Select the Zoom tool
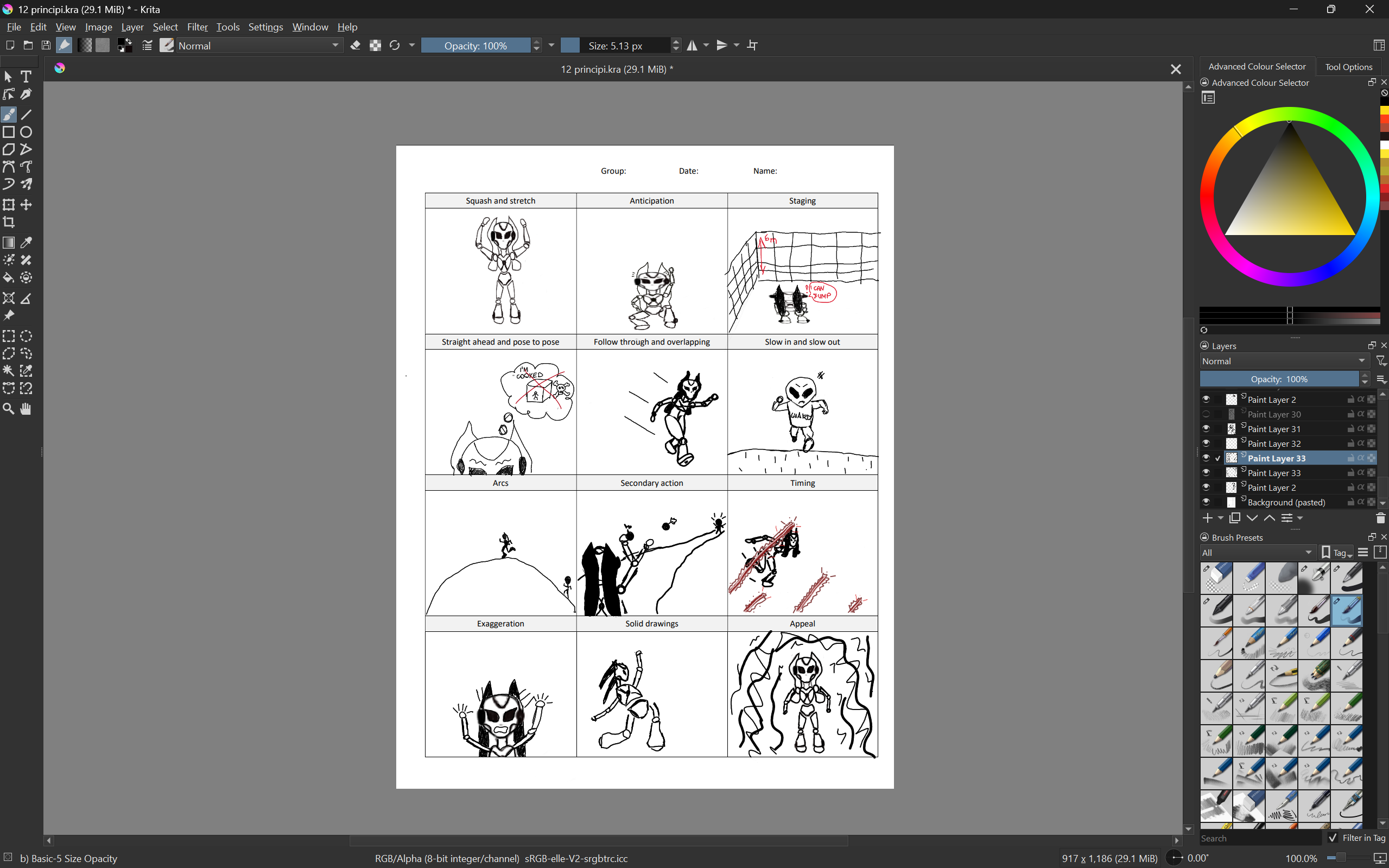The height and width of the screenshot is (868, 1389). click(9, 409)
